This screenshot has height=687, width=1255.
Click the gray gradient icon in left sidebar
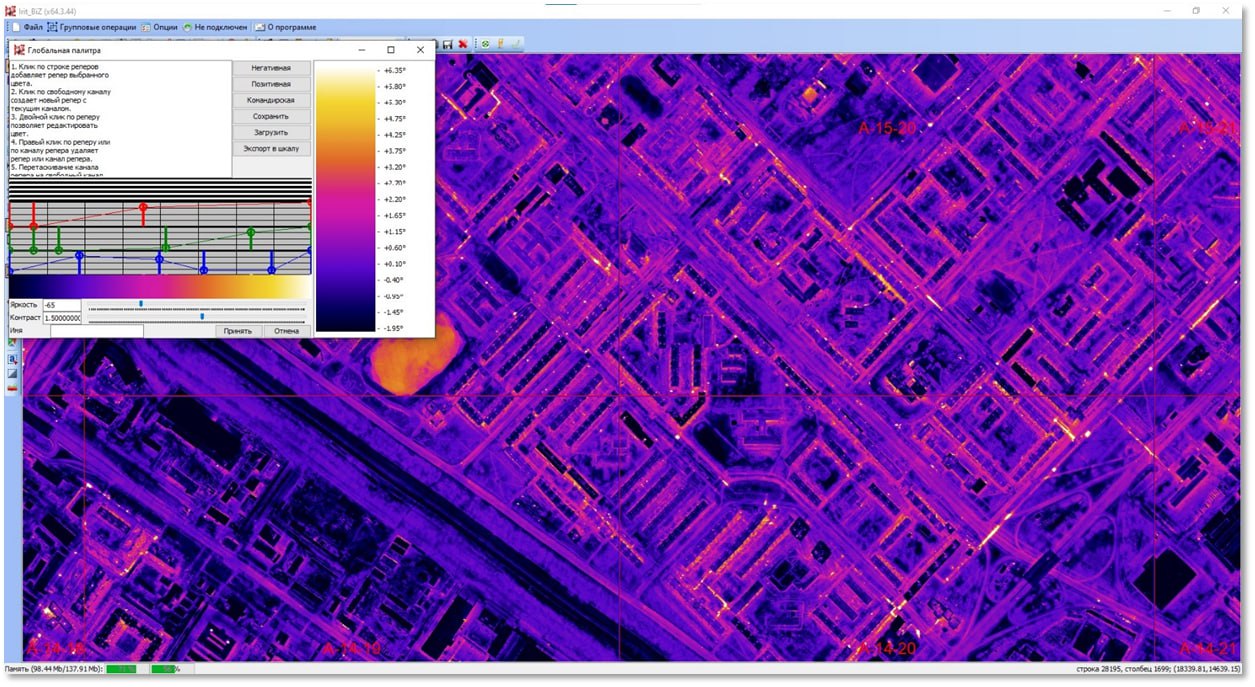coord(12,373)
